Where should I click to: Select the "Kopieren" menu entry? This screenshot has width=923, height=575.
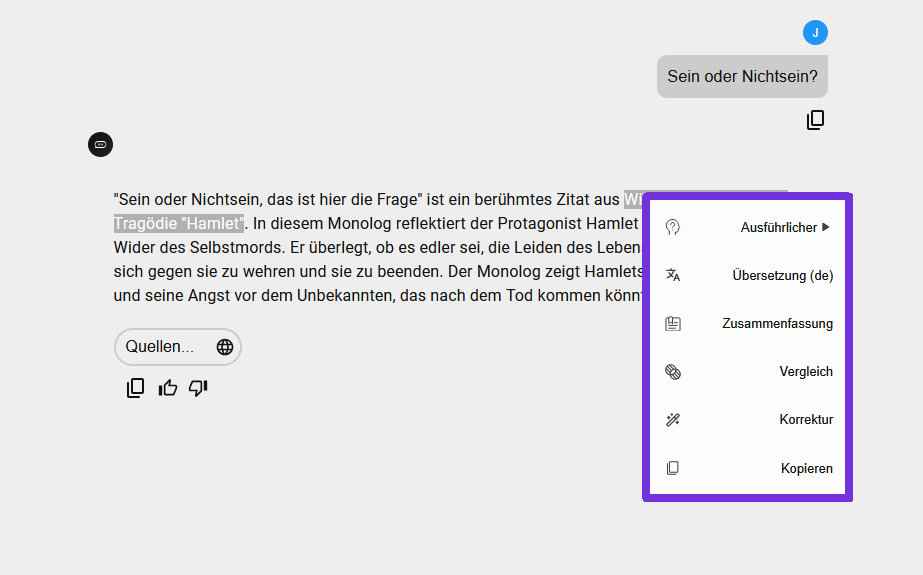806,468
